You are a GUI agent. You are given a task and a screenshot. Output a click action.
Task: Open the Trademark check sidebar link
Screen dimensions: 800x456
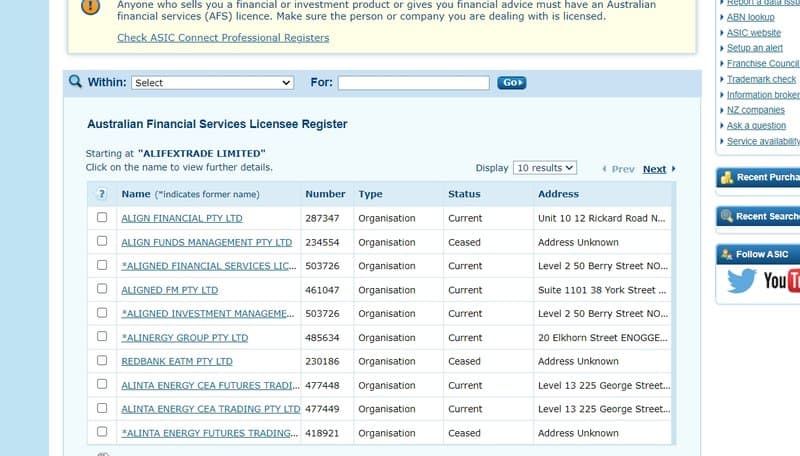pyautogui.click(x=761, y=79)
